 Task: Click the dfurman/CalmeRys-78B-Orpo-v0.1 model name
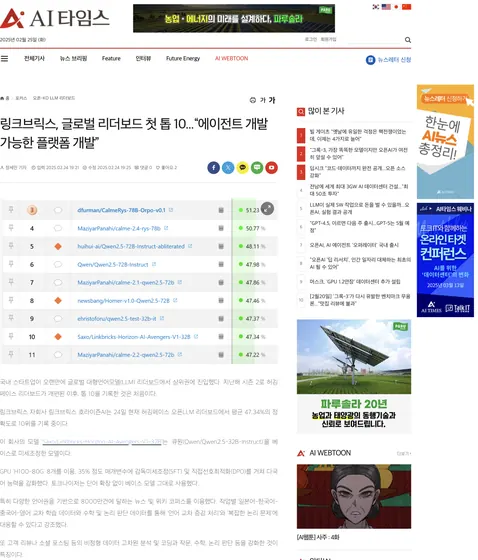click(x=121, y=210)
